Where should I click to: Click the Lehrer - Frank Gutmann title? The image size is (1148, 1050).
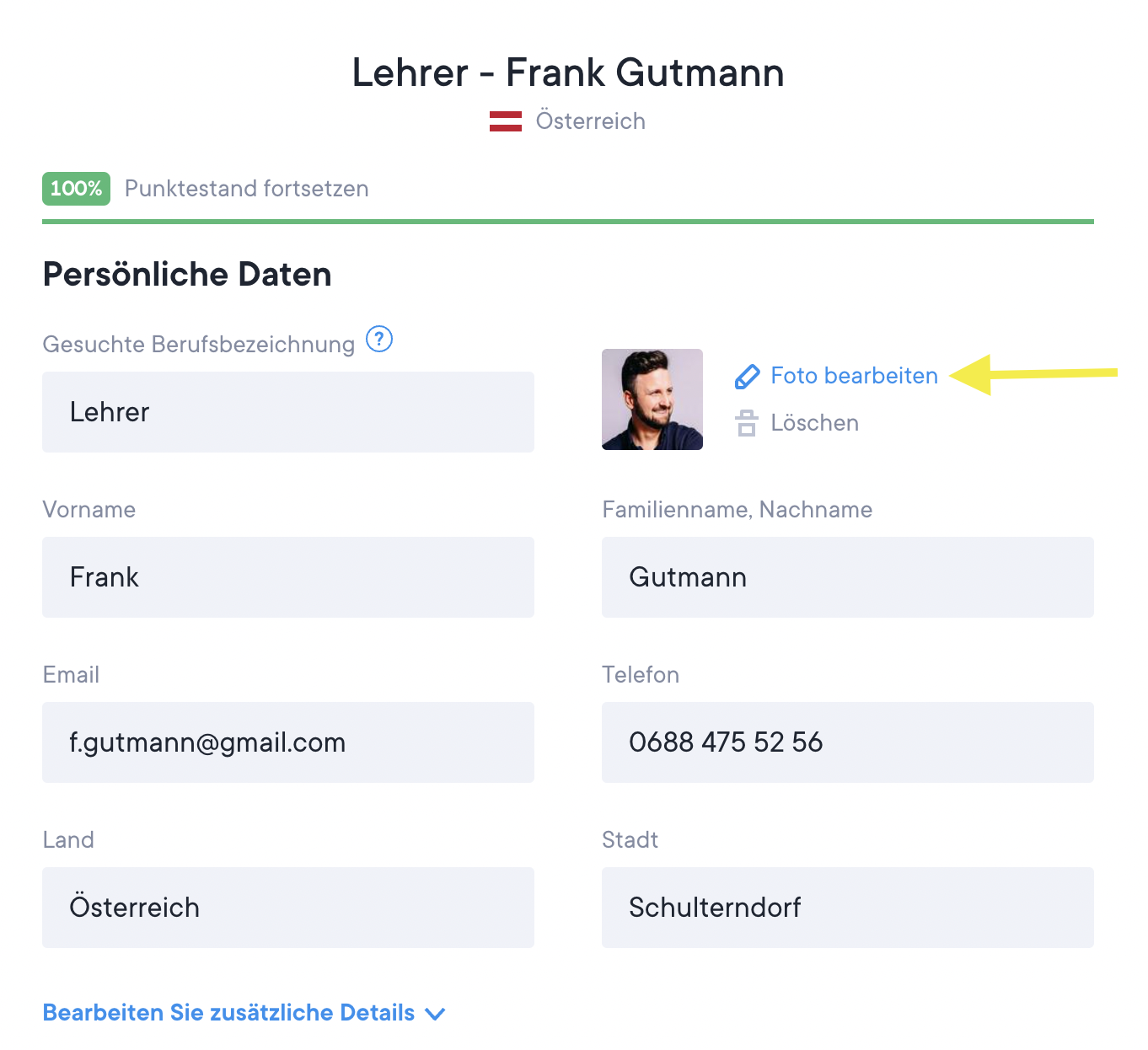click(x=568, y=72)
